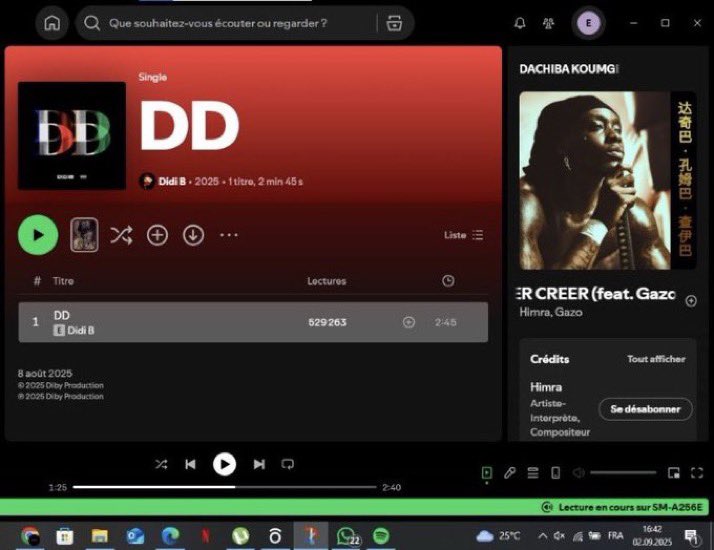Add track DD to liked songs

click(409, 322)
